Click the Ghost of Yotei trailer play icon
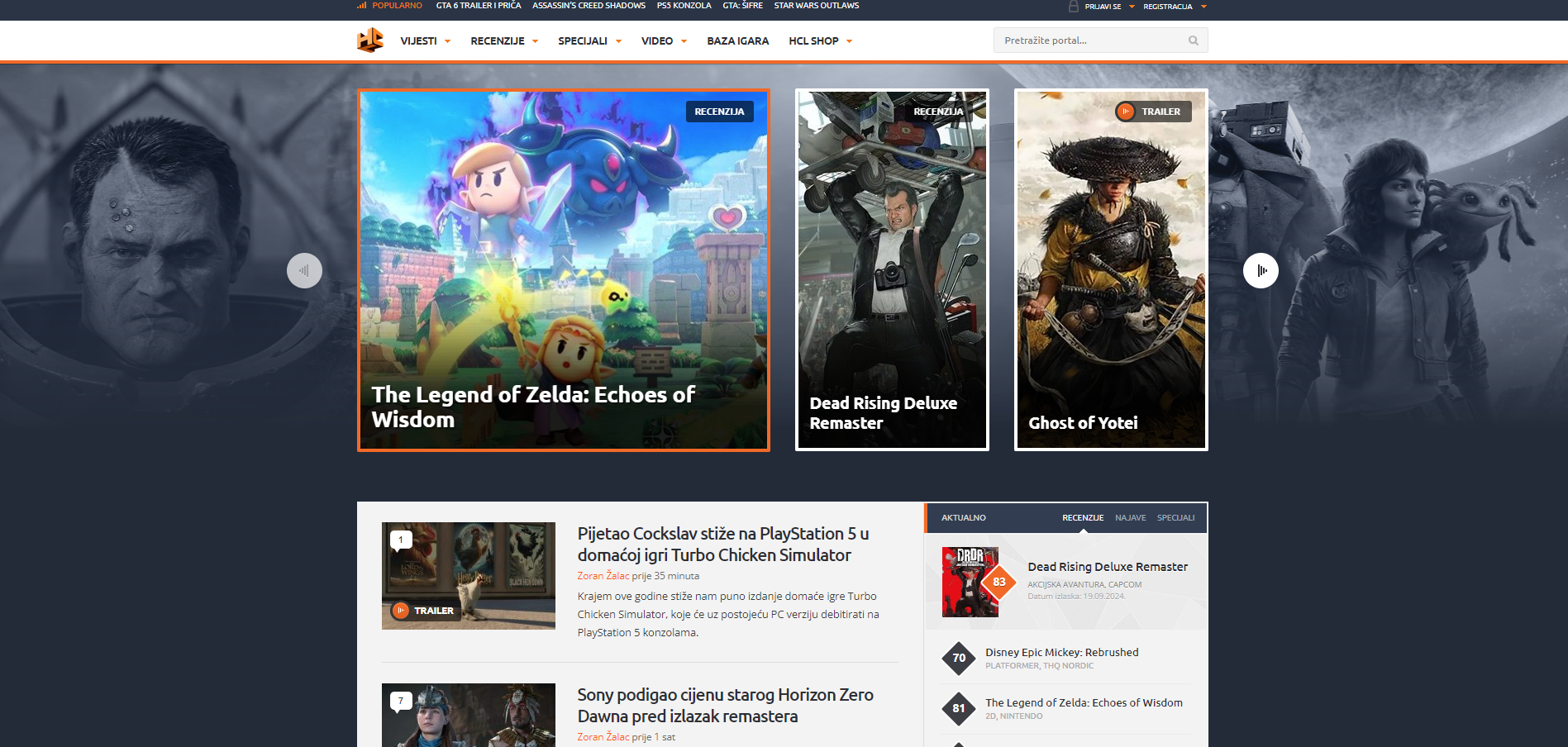This screenshot has height=747, width=1568. tap(1125, 112)
